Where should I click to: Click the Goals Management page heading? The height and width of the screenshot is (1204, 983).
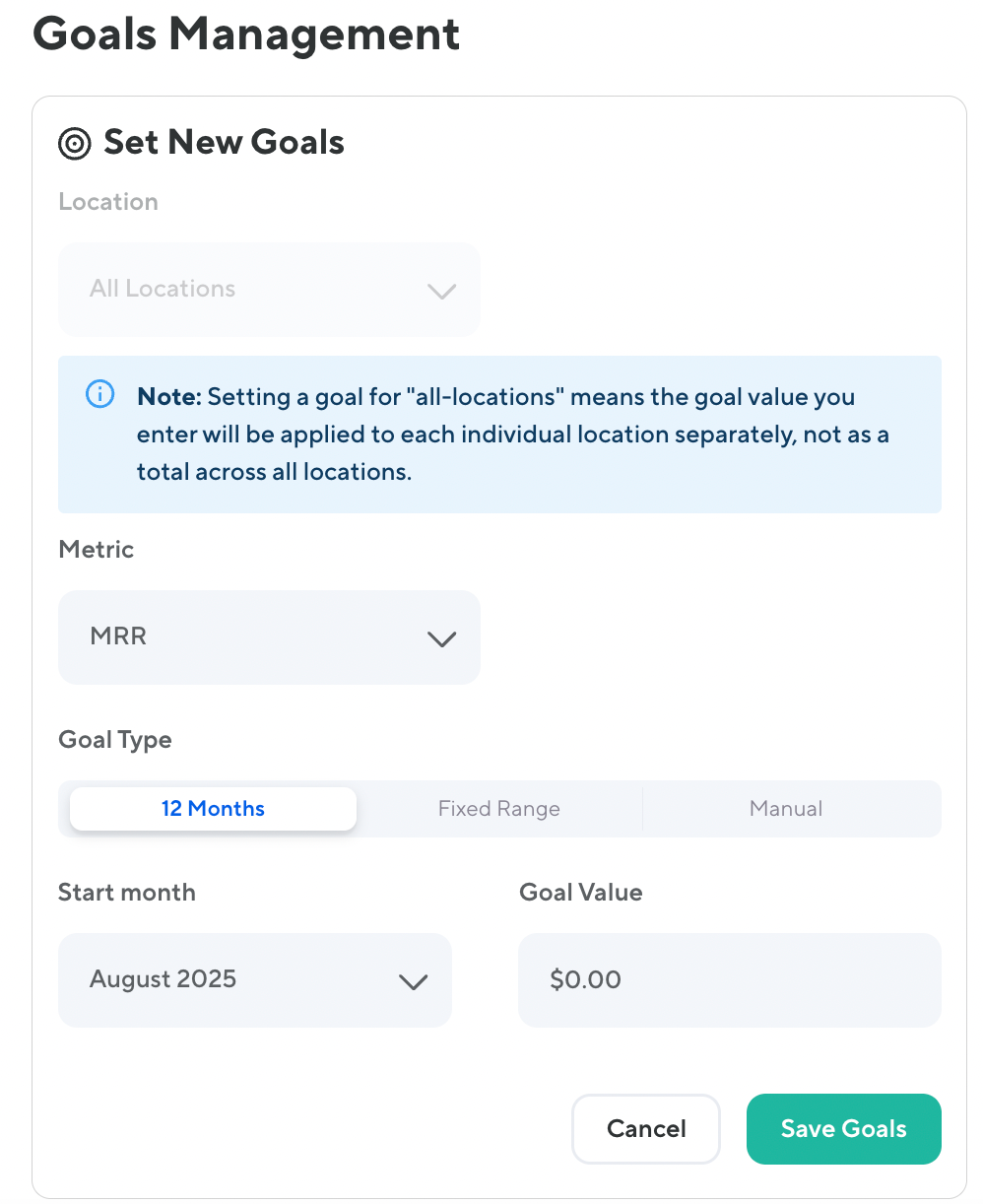pos(246,34)
